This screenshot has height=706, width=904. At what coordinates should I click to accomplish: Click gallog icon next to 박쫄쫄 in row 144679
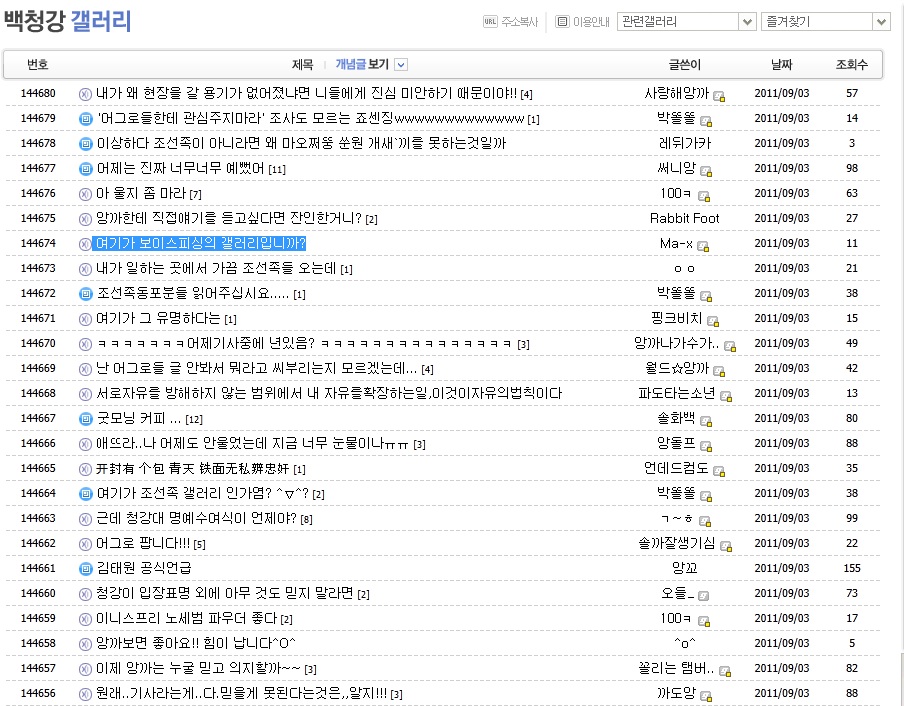(x=706, y=121)
